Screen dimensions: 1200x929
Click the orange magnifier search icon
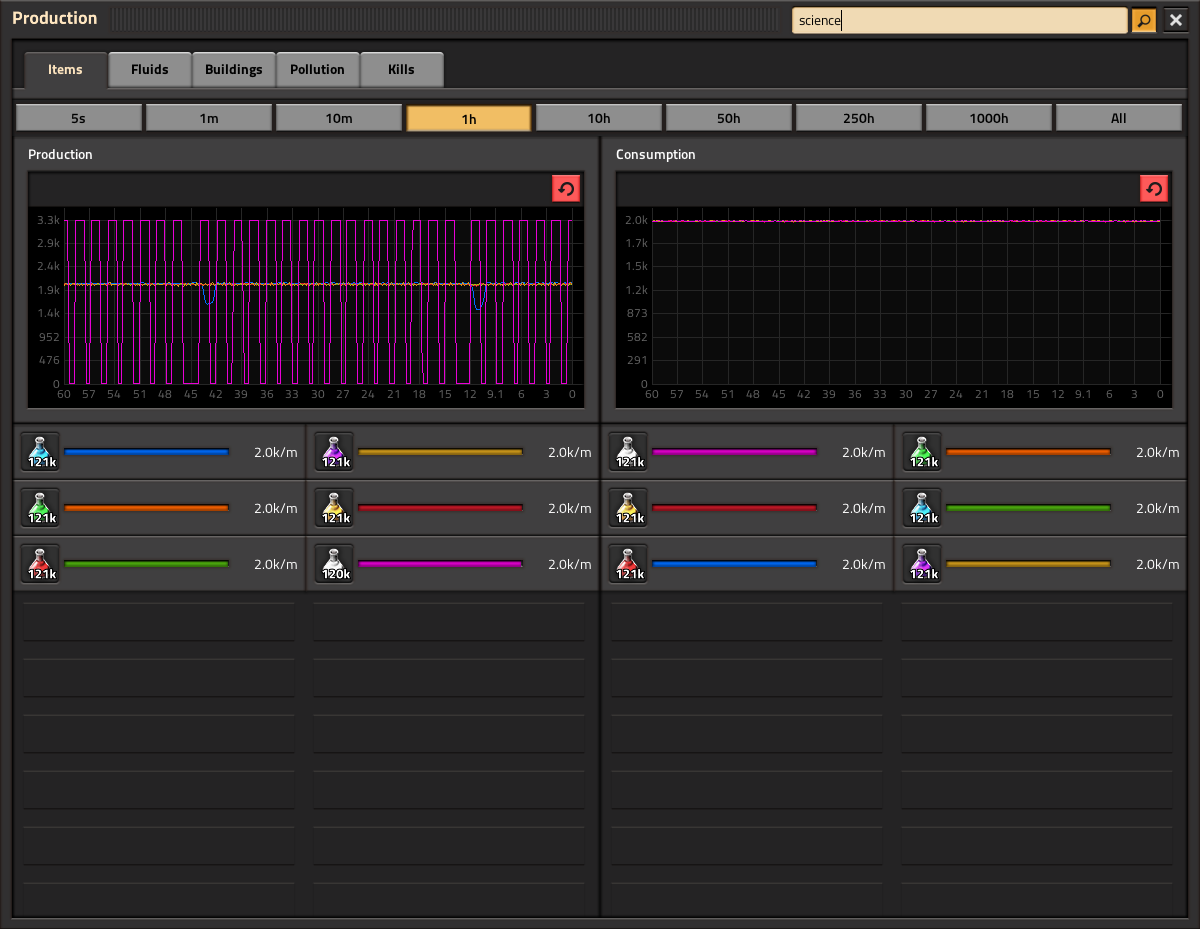[1144, 20]
